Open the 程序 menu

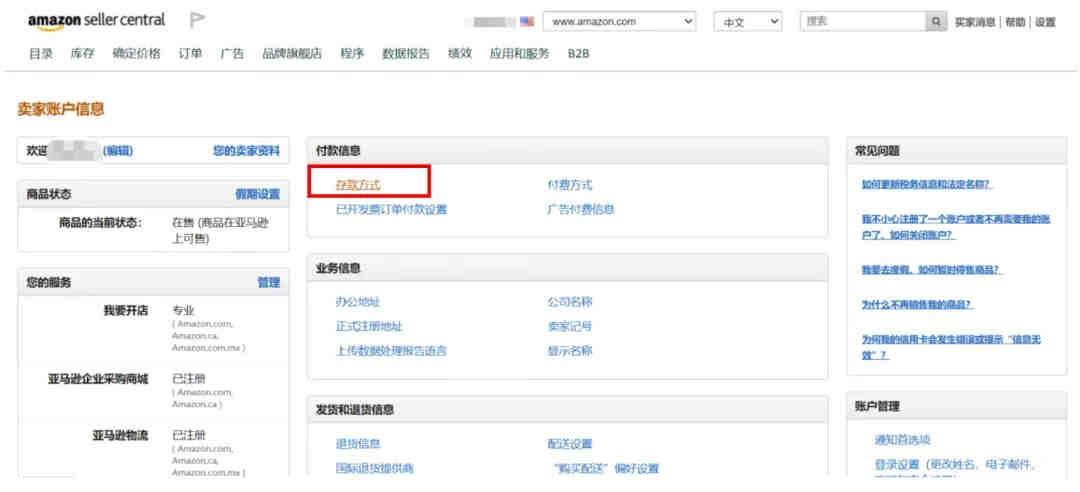pyautogui.click(x=352, y=54)
